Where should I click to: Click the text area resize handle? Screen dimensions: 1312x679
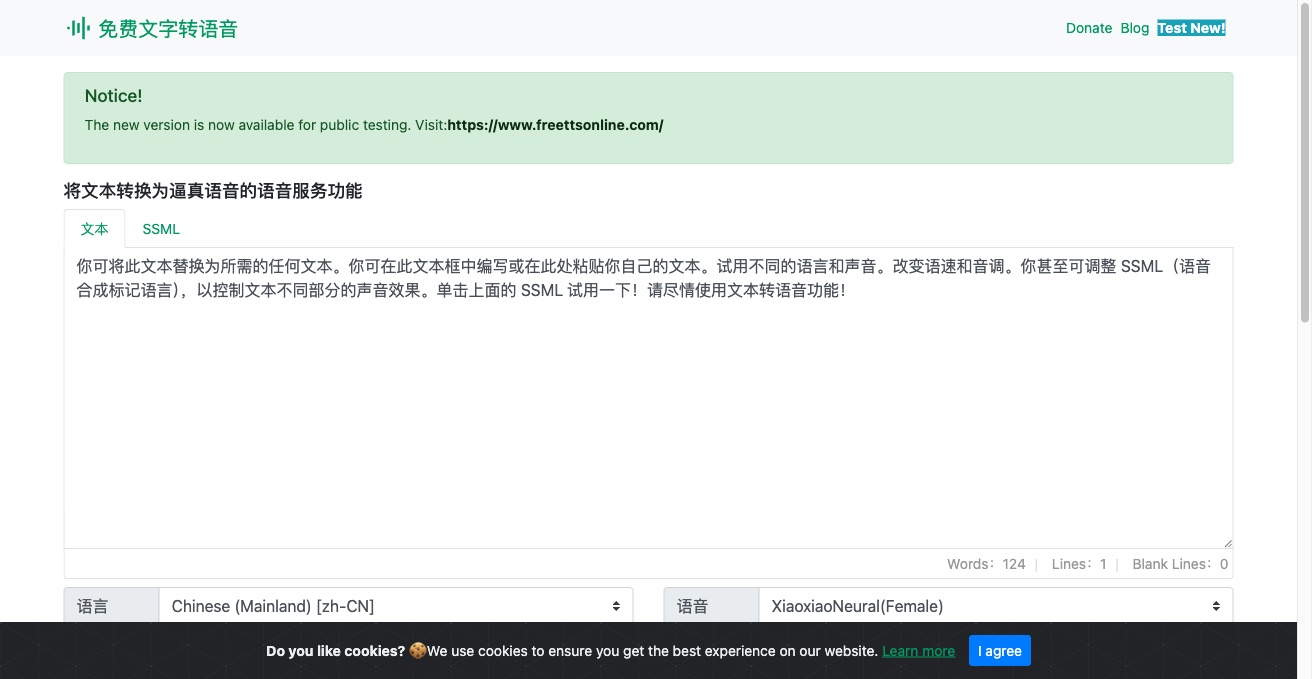pyautogui.click(x=1227, y=543)
